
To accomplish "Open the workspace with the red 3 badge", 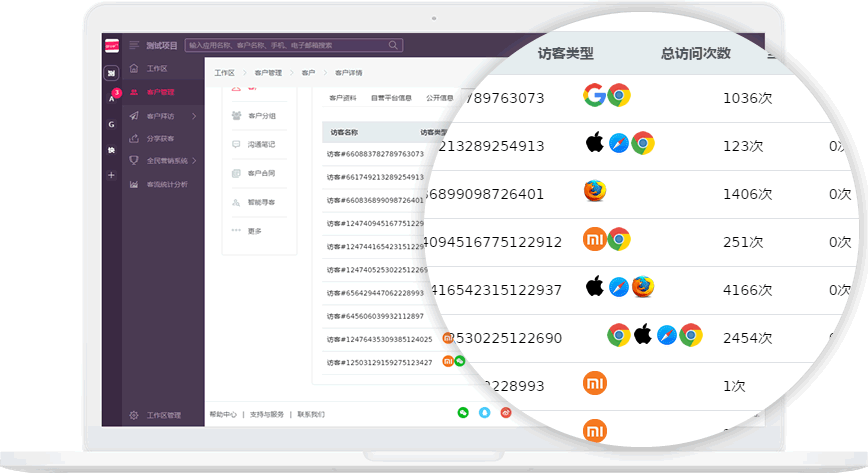I will click(x=112, y=97).
